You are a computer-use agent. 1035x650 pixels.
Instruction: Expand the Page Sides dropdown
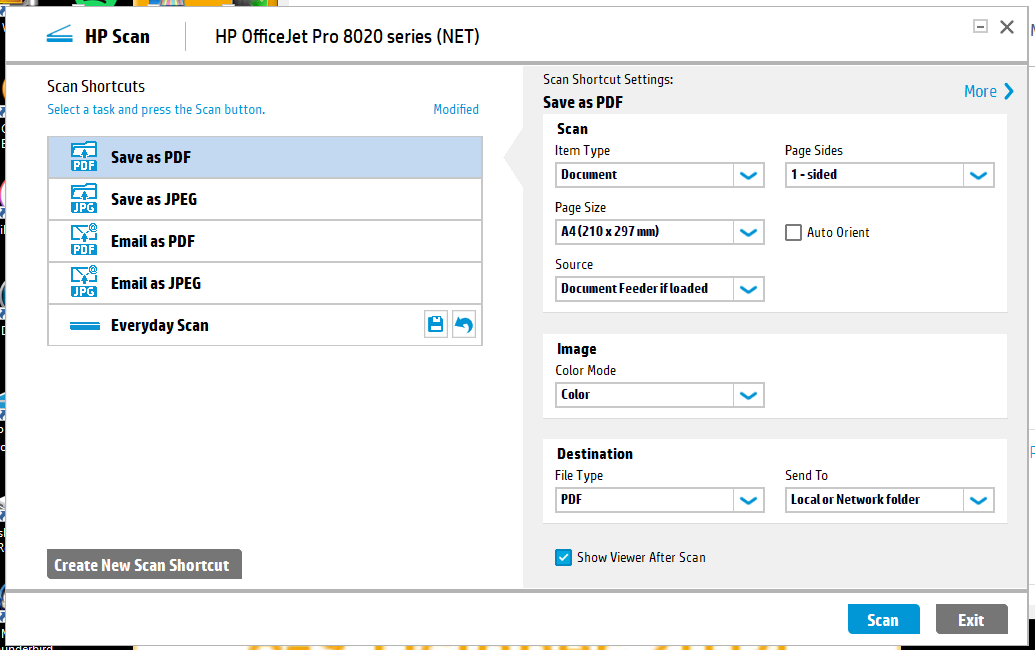[978, 175]
